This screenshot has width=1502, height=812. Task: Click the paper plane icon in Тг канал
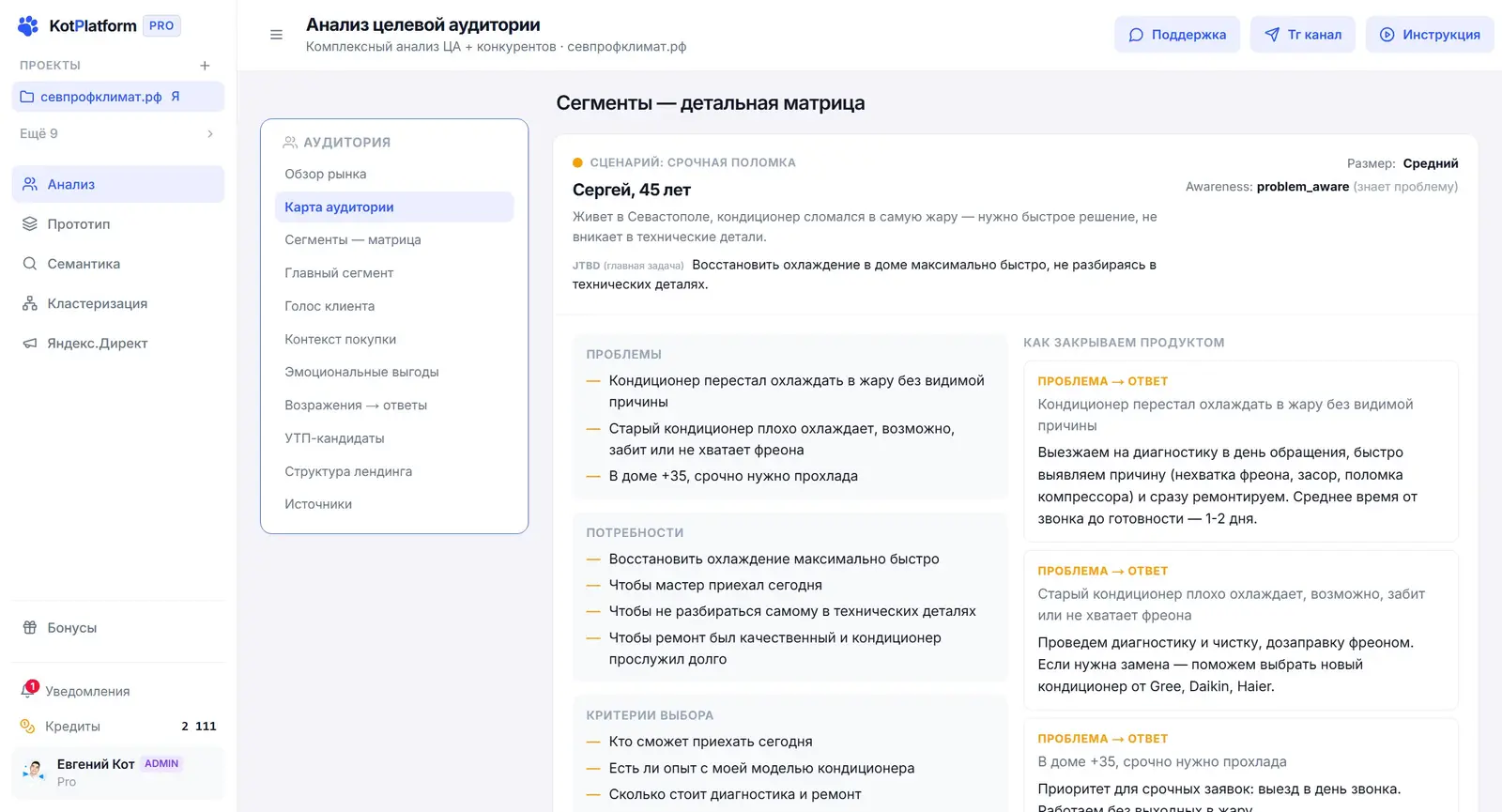[x=1272, y=35]
